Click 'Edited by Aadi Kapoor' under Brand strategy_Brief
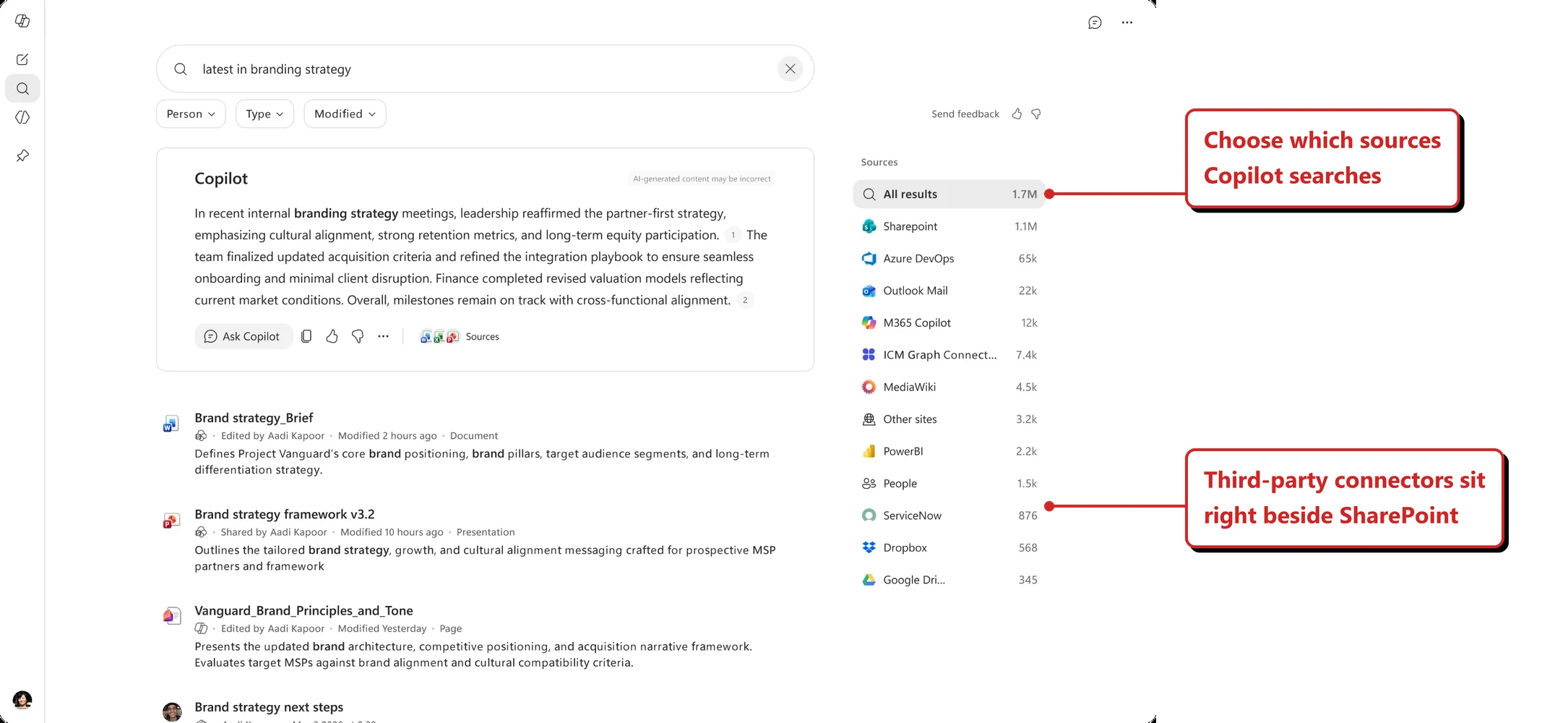Image resolution: width=1568 pixels, height=723 pixels. point(272,436)
